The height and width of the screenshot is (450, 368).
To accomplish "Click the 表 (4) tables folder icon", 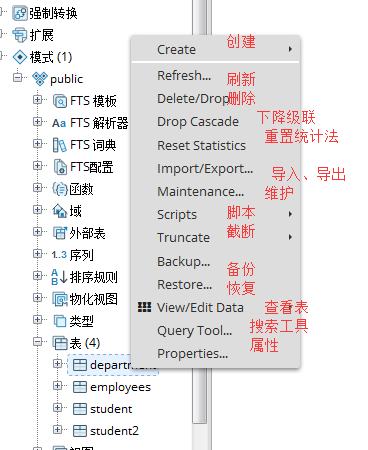I will pyautogui.click(x=60, y=343).
